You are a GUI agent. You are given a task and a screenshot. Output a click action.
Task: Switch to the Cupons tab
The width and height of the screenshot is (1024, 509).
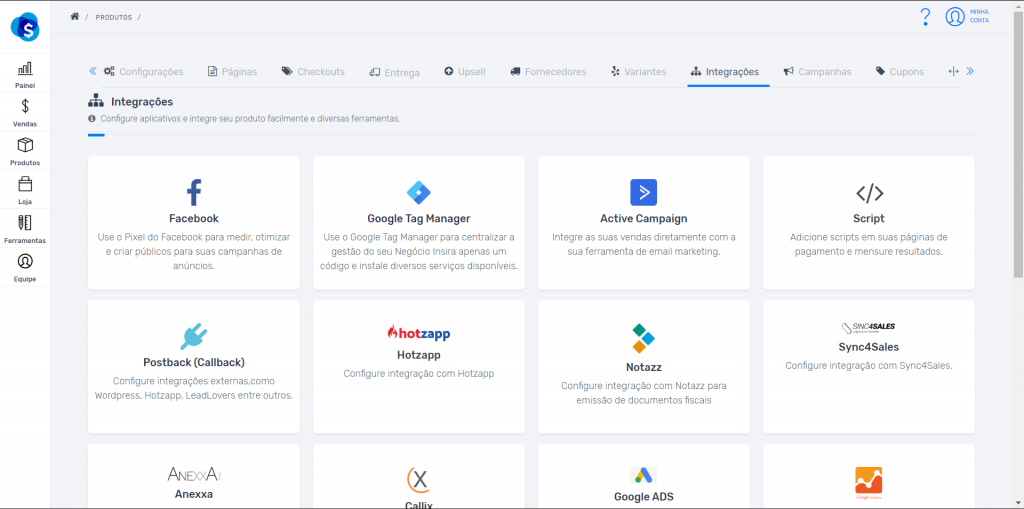click(x=900, y=72)
